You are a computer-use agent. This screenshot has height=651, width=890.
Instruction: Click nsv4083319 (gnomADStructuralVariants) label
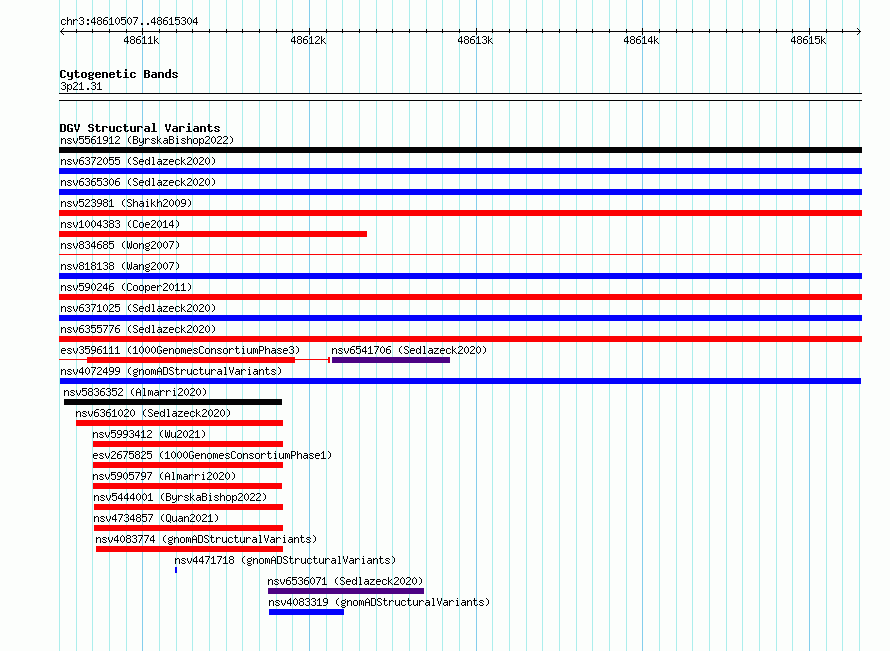coord(379,602)
